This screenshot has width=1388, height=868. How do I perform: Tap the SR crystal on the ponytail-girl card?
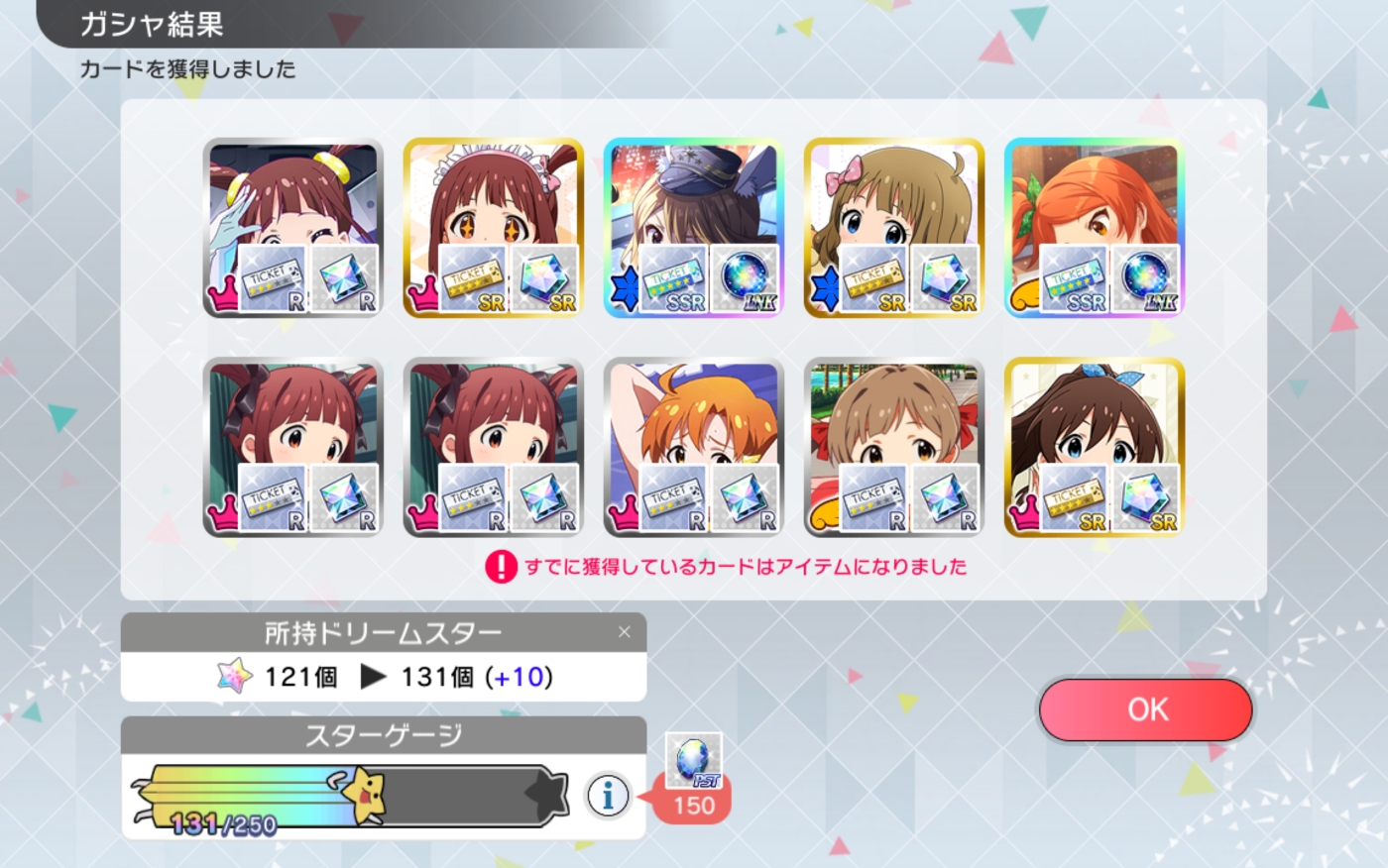pos(1146,498)
